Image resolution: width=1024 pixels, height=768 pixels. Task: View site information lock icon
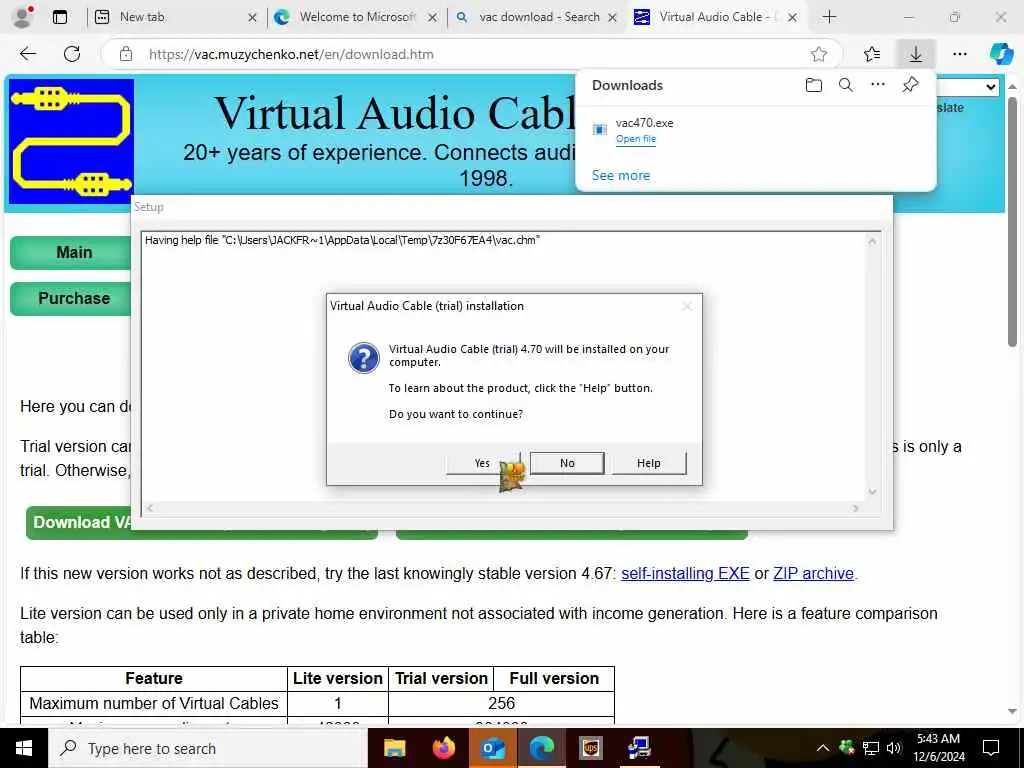click(x=126, y=54)
